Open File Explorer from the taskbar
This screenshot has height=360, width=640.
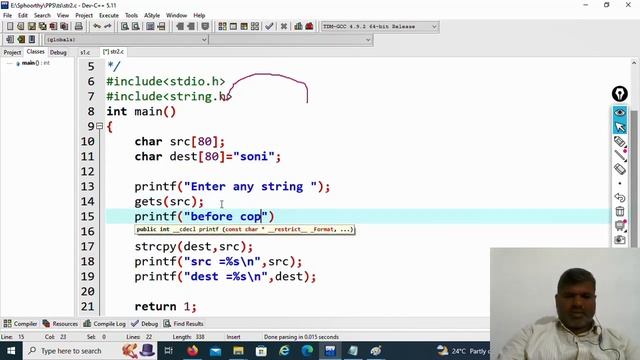coord(238,351)
